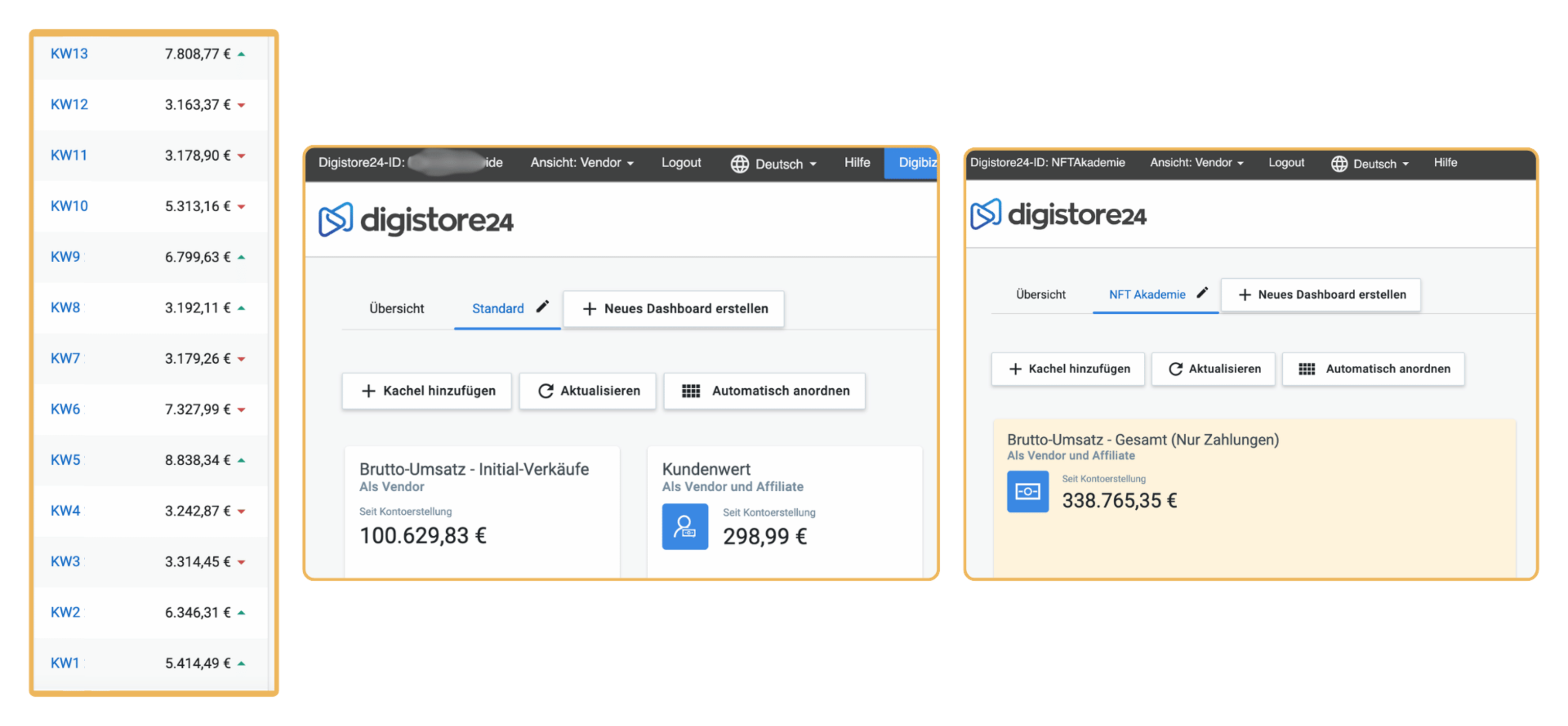Switch to Übersicht tab in NFTAkademie window
The height and width of the screenshot is (726, 1568).
(1040, 294)
